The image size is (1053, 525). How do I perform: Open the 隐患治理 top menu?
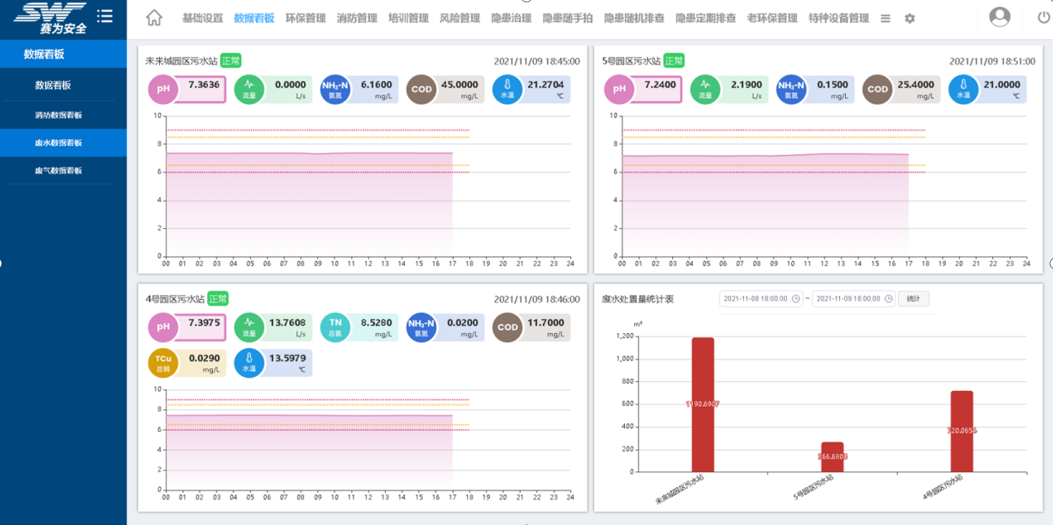(511, 19)
